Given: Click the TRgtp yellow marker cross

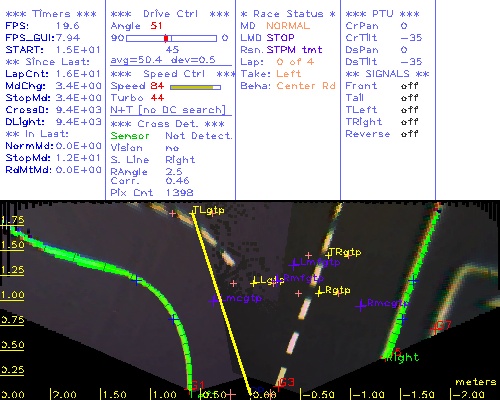Looking at the screenshot, I should click(329, 254).
